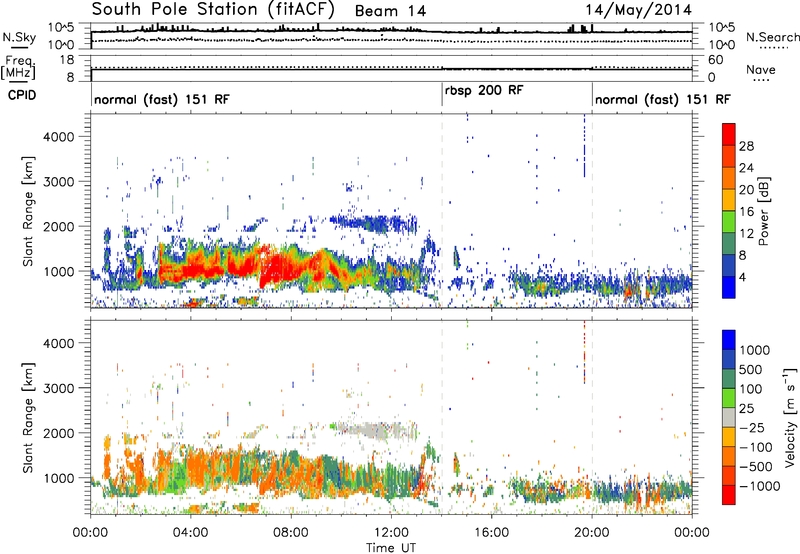Click the 'rbsp 200 RF' CPID text

tap(484, 91)
